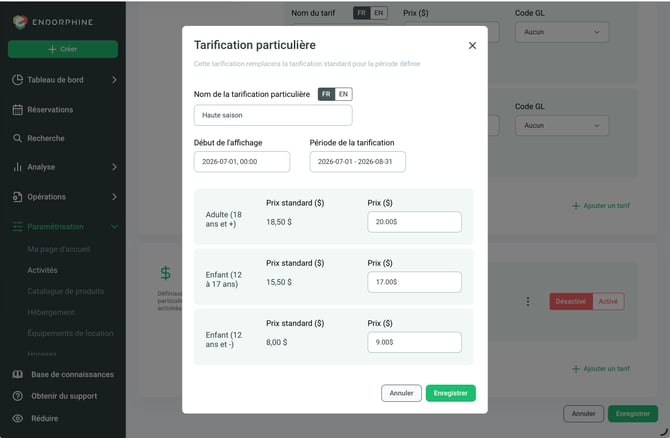This screenshot has width=670, height=438.
Task: Click the Réduire eye icon
Action: 18,419
